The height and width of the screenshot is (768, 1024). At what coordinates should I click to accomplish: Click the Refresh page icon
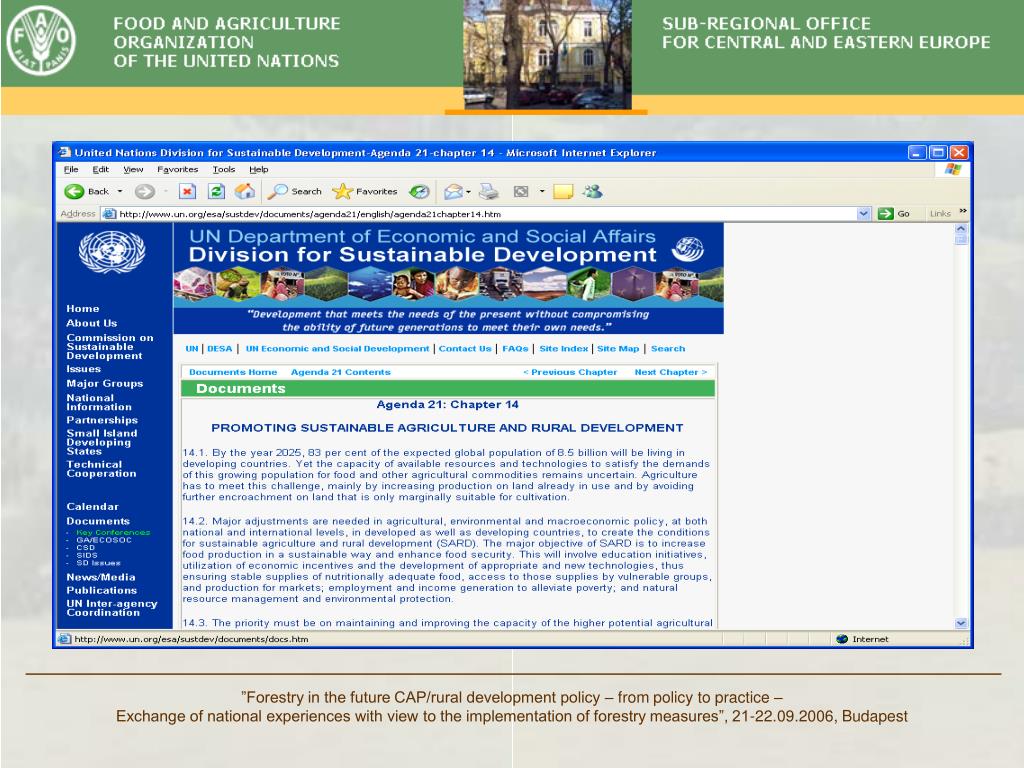point(216,191)
